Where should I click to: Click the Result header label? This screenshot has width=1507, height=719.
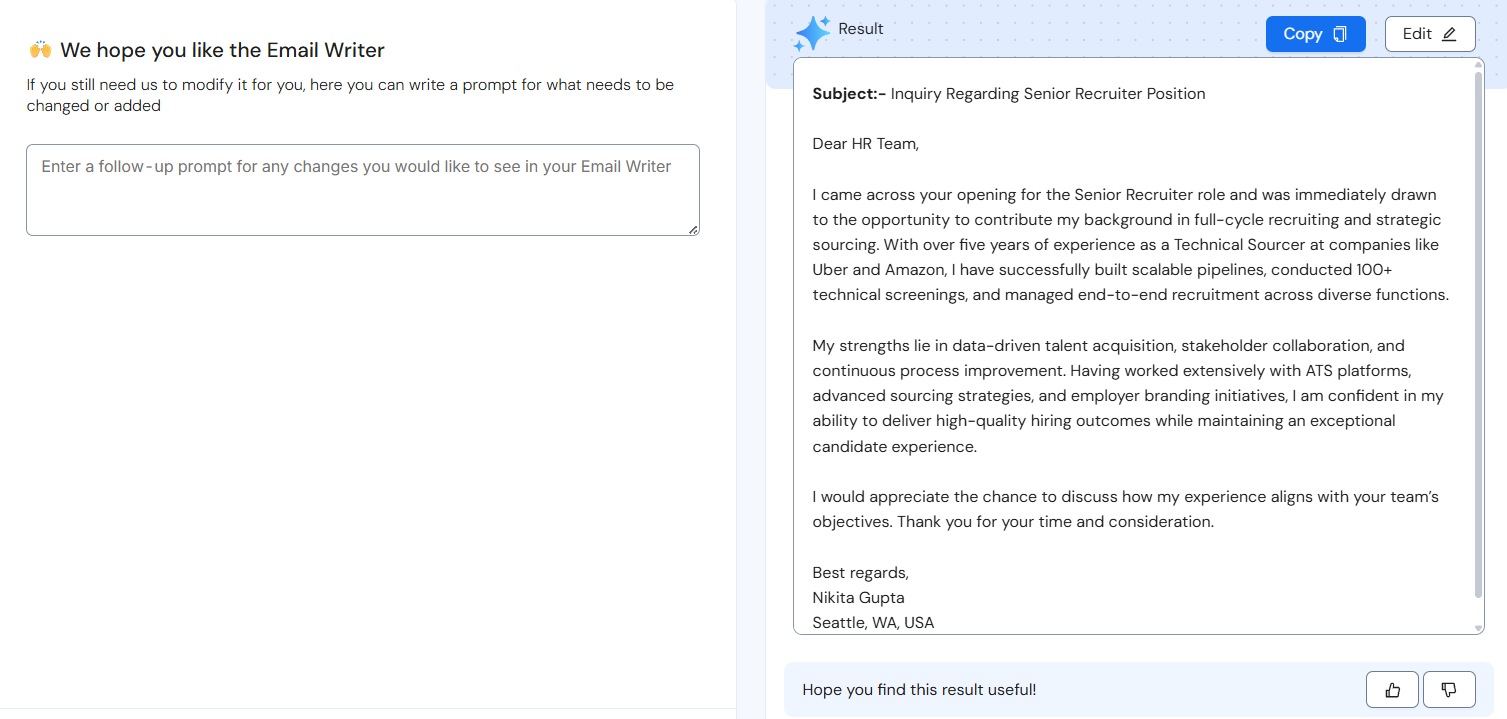(x=858, y=29)
